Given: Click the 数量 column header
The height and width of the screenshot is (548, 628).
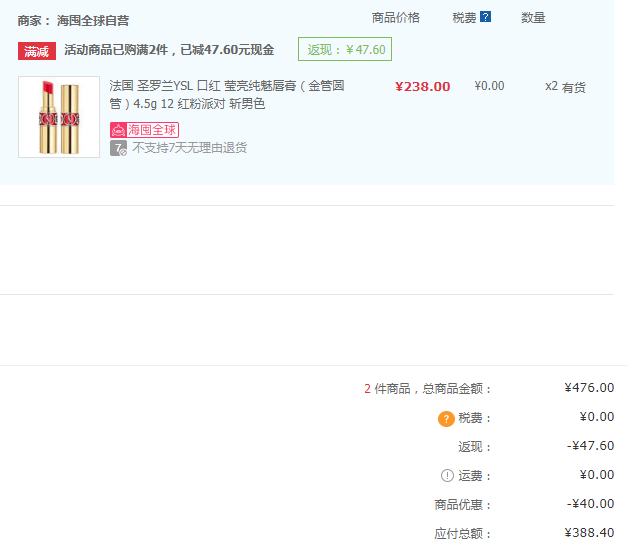Looking at the screenshot, I should click(533, 18).
